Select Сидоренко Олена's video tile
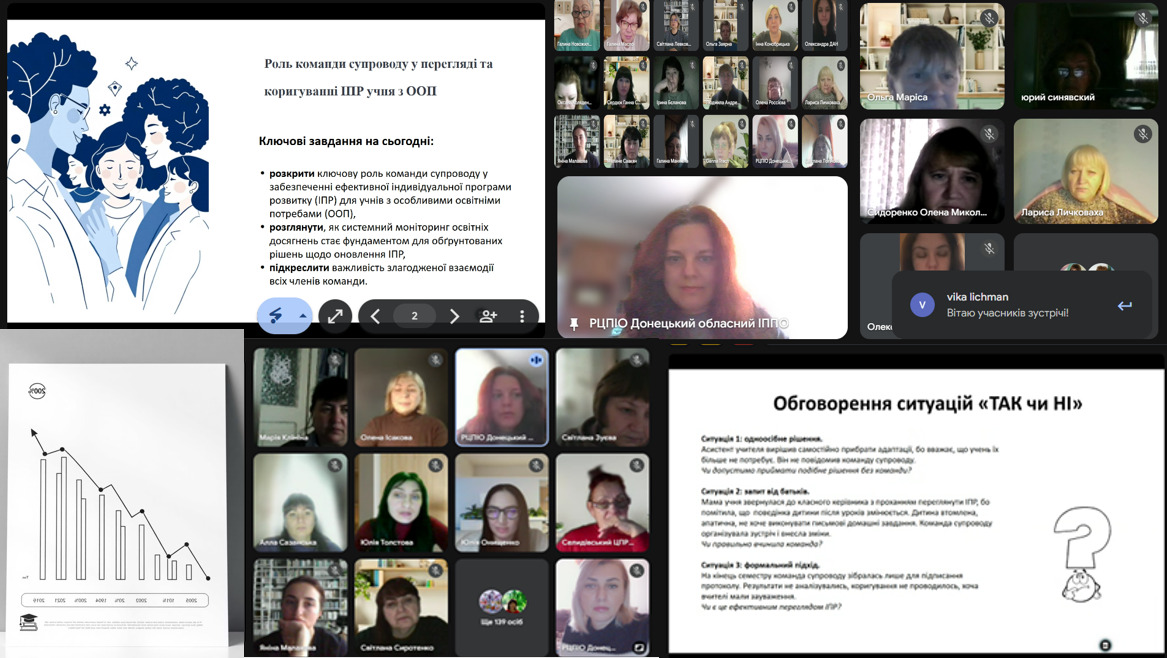The width and height of the screenshot is (1167, 658). tap(932, 170)
